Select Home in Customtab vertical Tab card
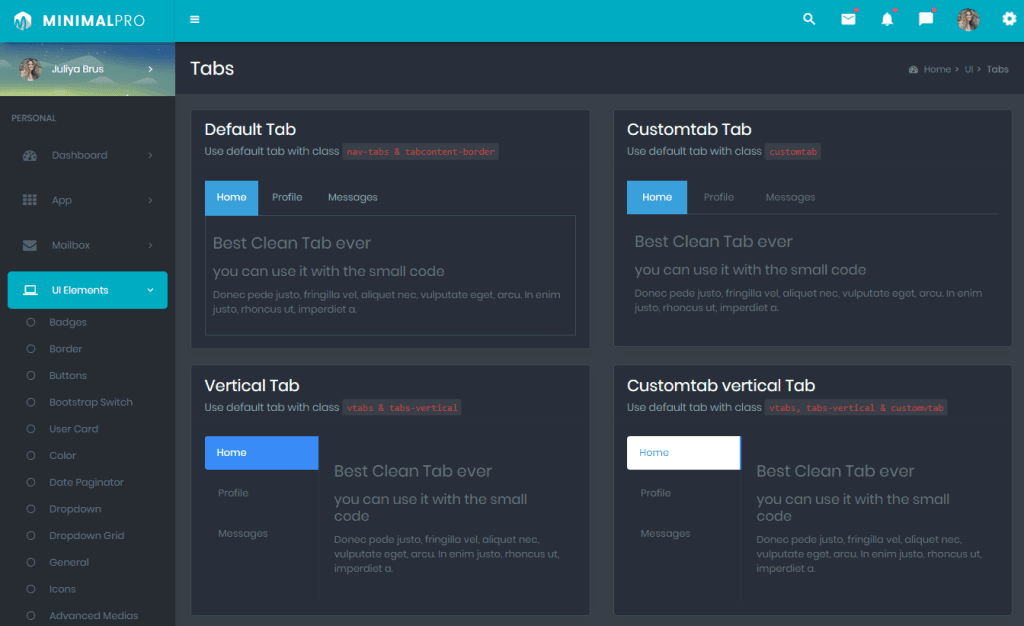 (684, 452)
